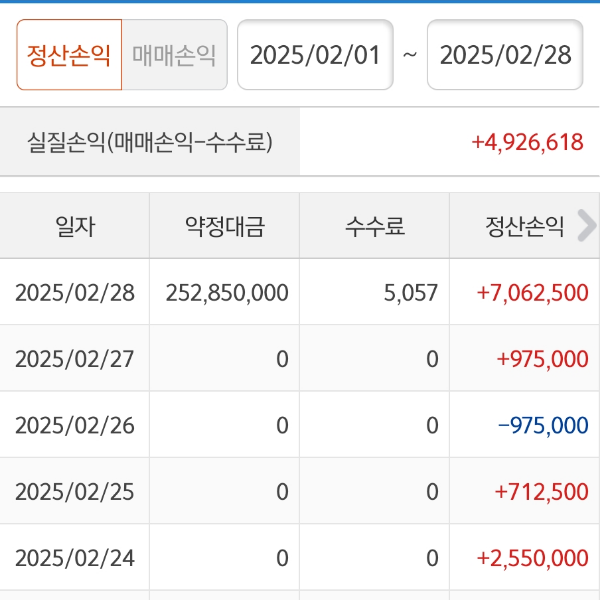The width and height of the screenshot is (600, 600).
Task: Click the 수수료 column header
Action: tap(375, 226)
